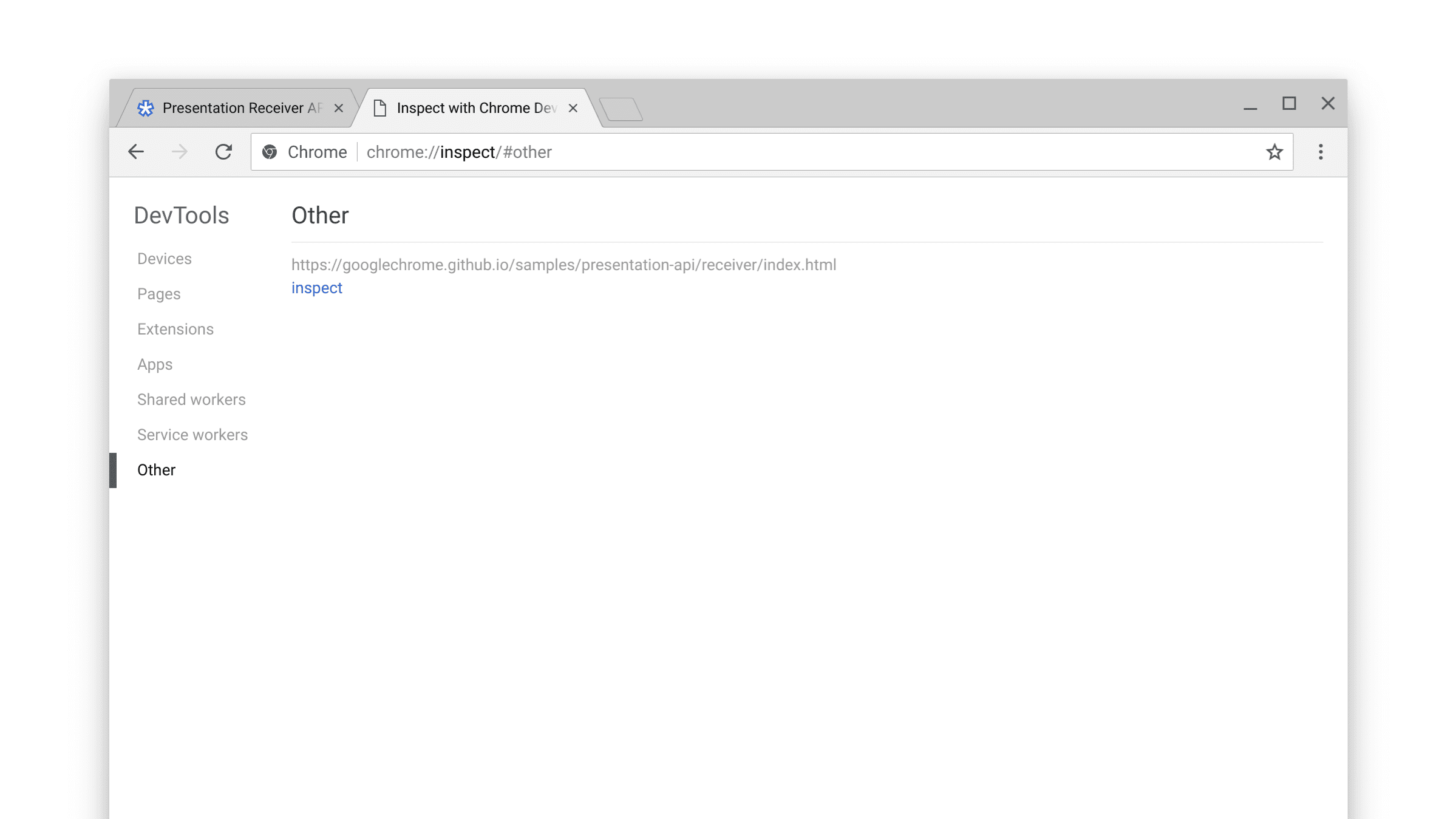Click the Other item in sidebar
This screenshot has width=1456, height=819.
pyautogui.click(x=156, y=470)
